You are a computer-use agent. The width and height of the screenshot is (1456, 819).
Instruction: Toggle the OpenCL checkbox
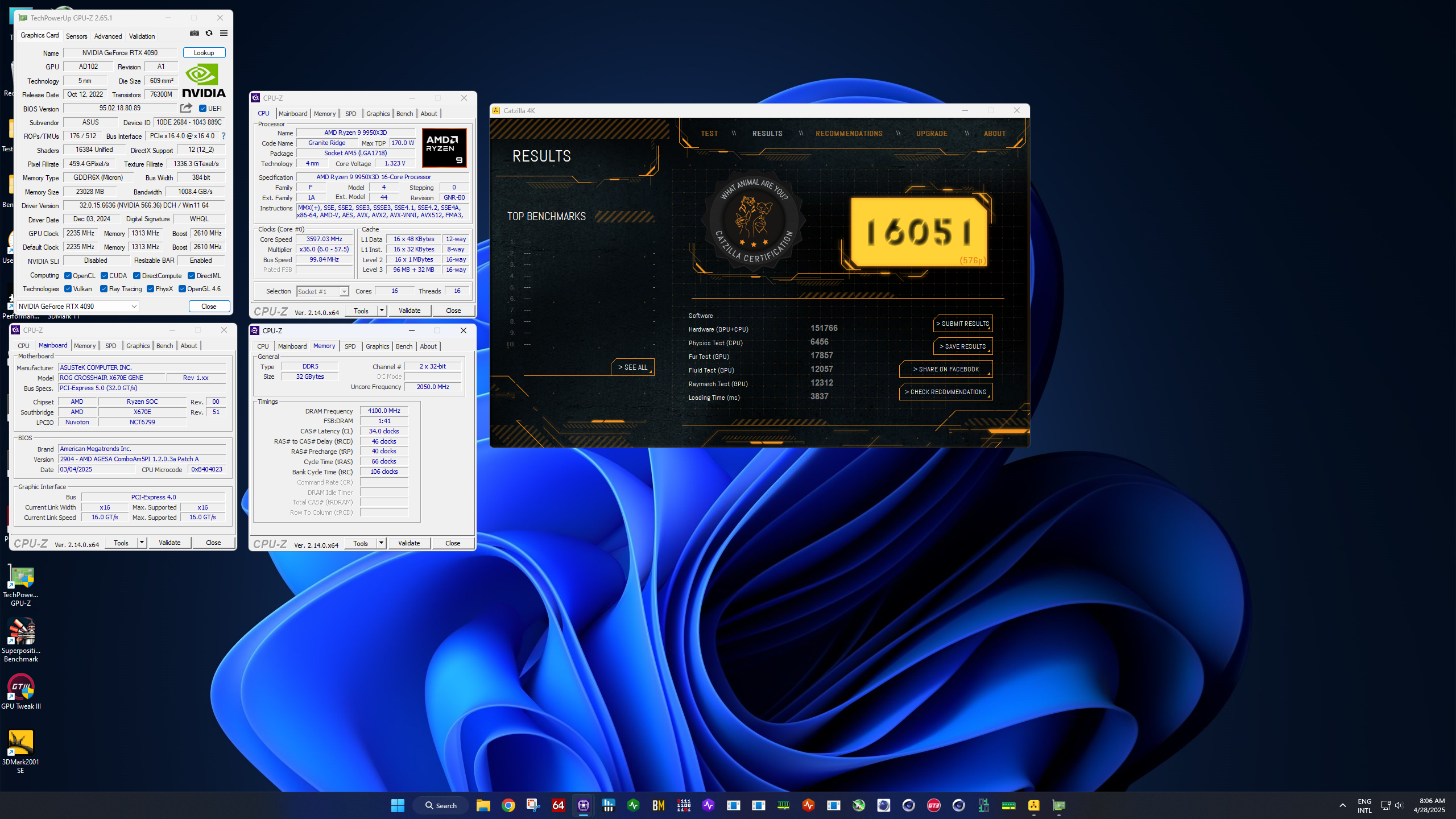(68, 276)
